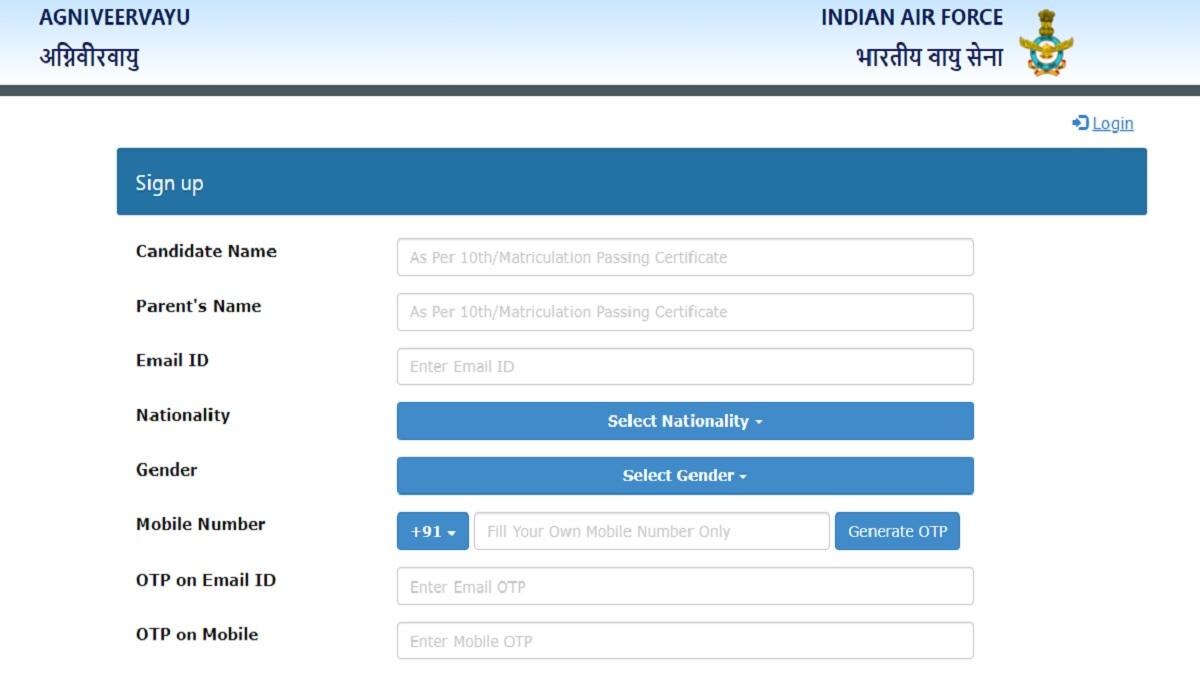Focus the Parent's Name input box
Screen dimensions: 1200x675
point(685,312)
